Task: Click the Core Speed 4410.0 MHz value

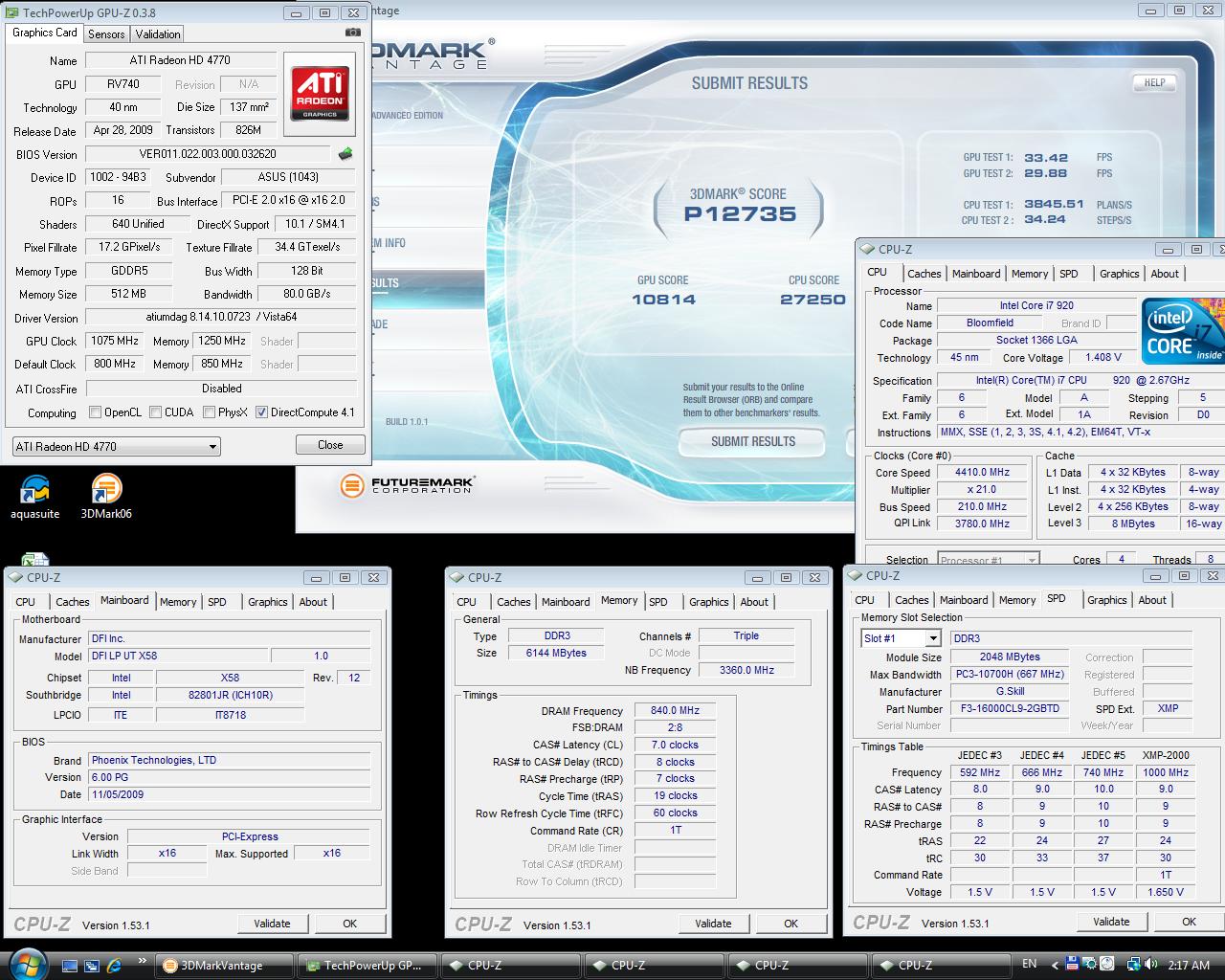Action: tap(982, 472)
